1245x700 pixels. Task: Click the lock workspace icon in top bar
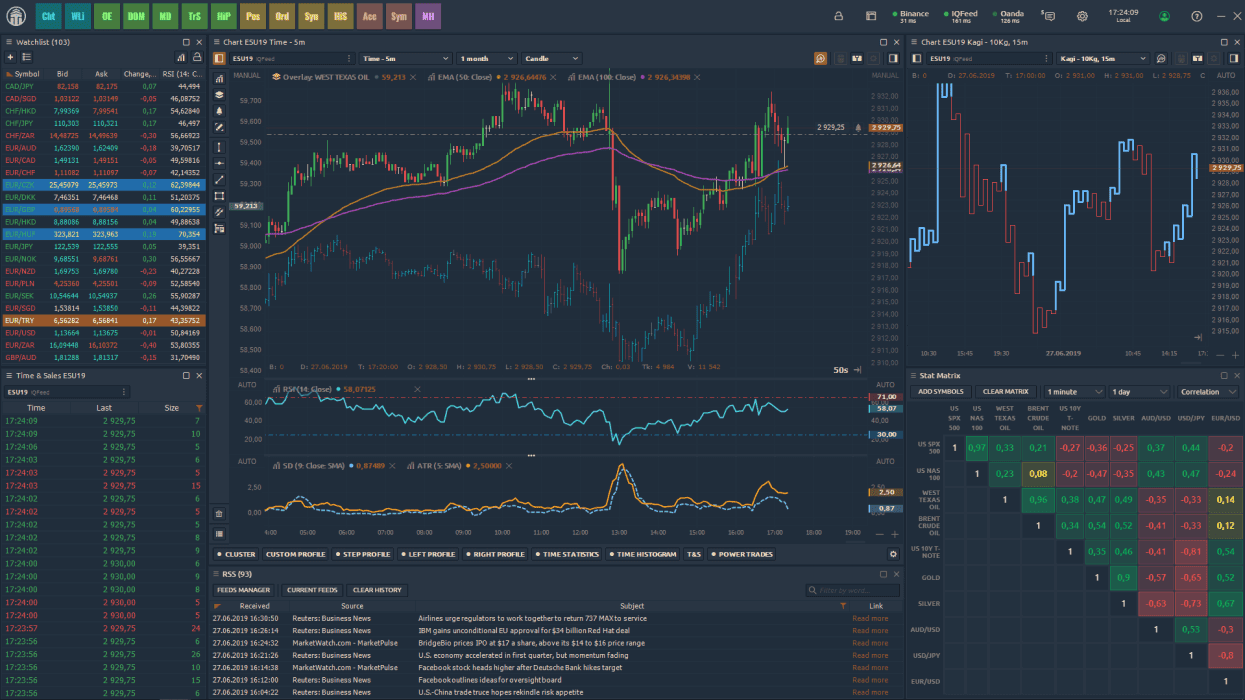click(x=838, y=16)
